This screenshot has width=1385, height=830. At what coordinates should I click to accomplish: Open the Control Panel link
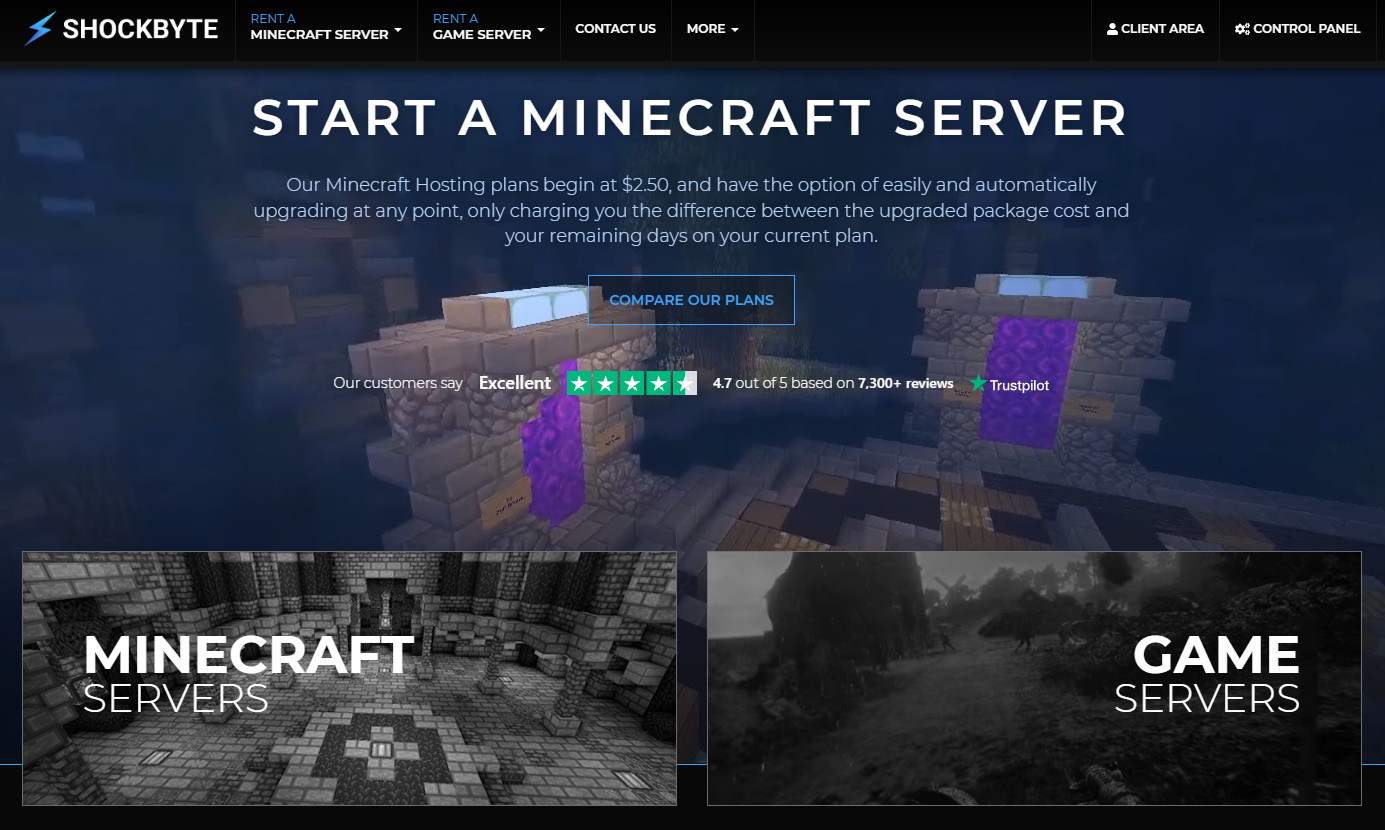(1298, 29)
